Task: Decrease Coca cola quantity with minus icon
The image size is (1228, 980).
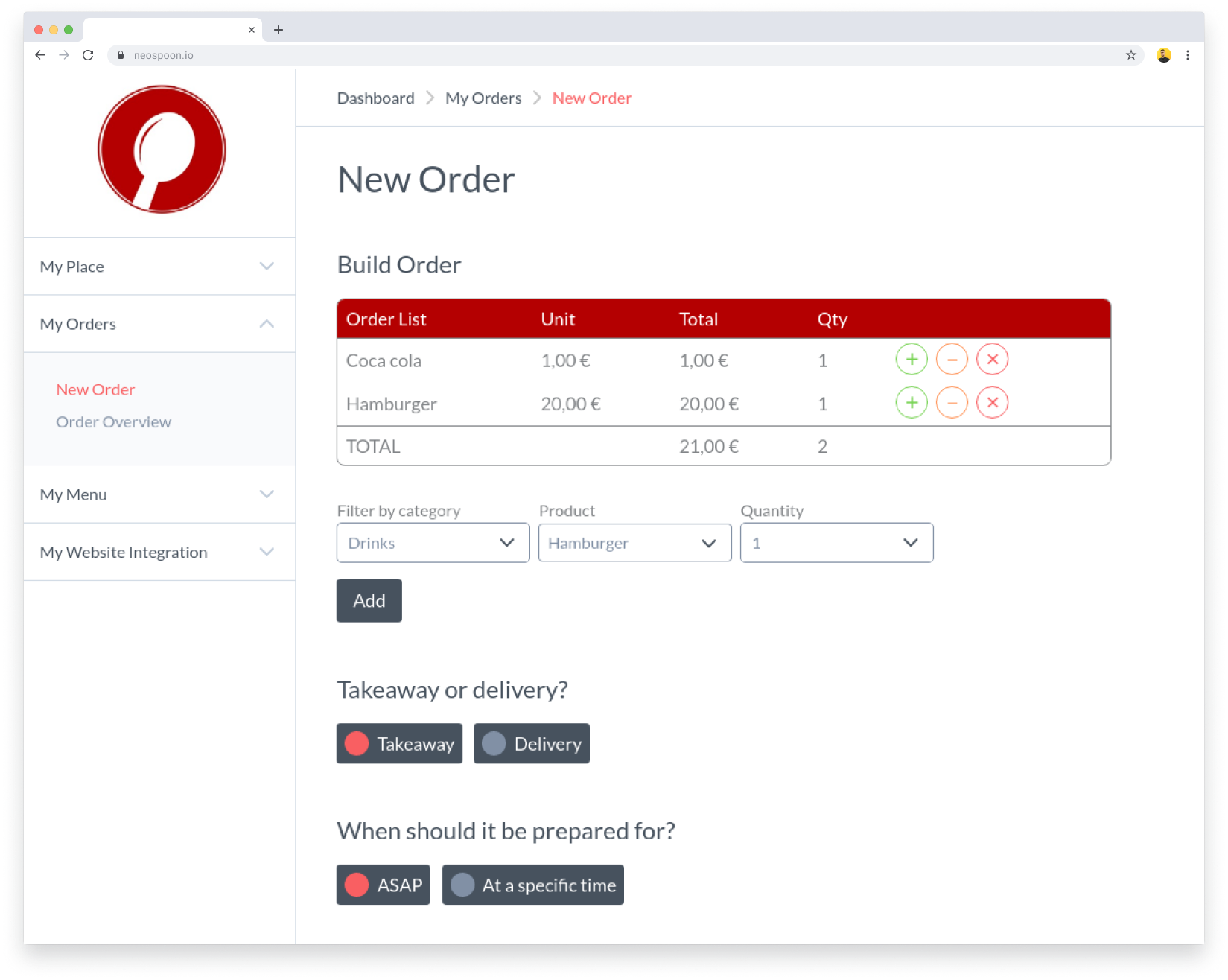Action: pyautogui.click(x=951, y=360)
